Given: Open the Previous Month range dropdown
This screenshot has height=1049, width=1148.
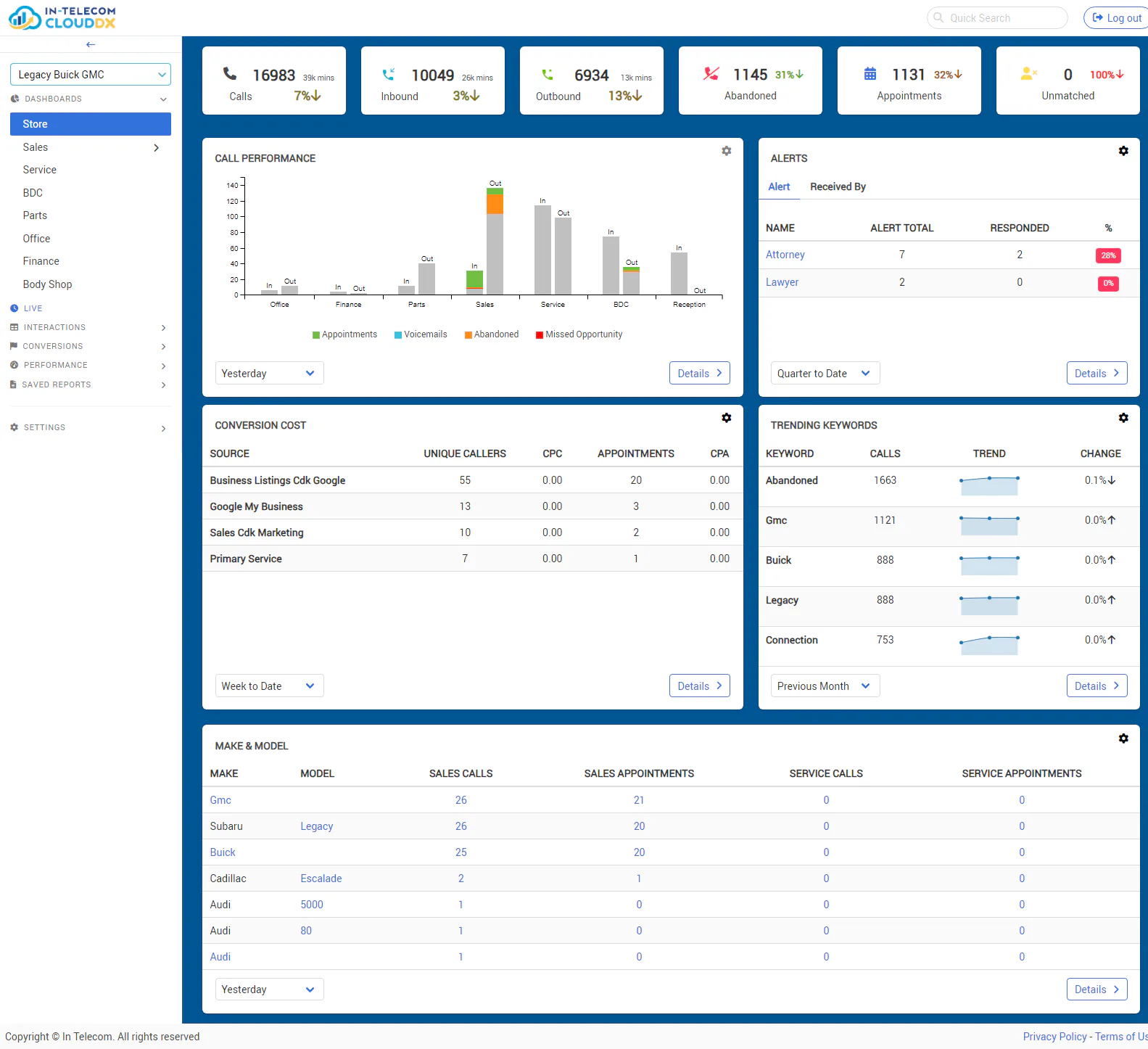Looking at the screenshot, I should (825, 686).
